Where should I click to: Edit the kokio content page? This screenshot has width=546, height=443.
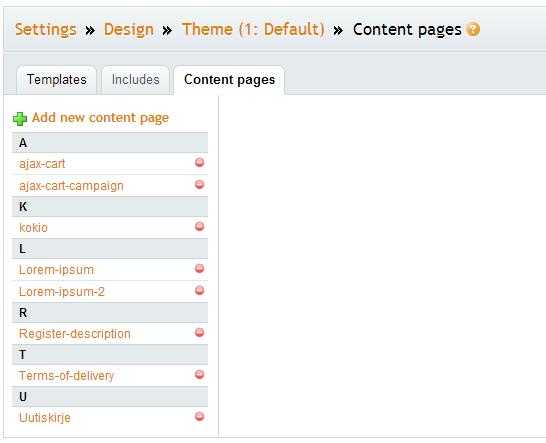tap(33, 228)
